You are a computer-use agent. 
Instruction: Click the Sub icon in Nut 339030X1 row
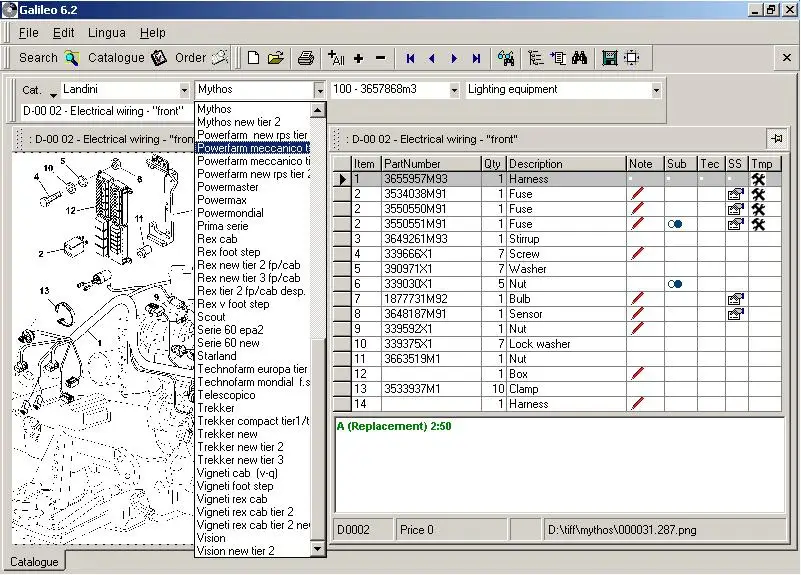(676, 284)
